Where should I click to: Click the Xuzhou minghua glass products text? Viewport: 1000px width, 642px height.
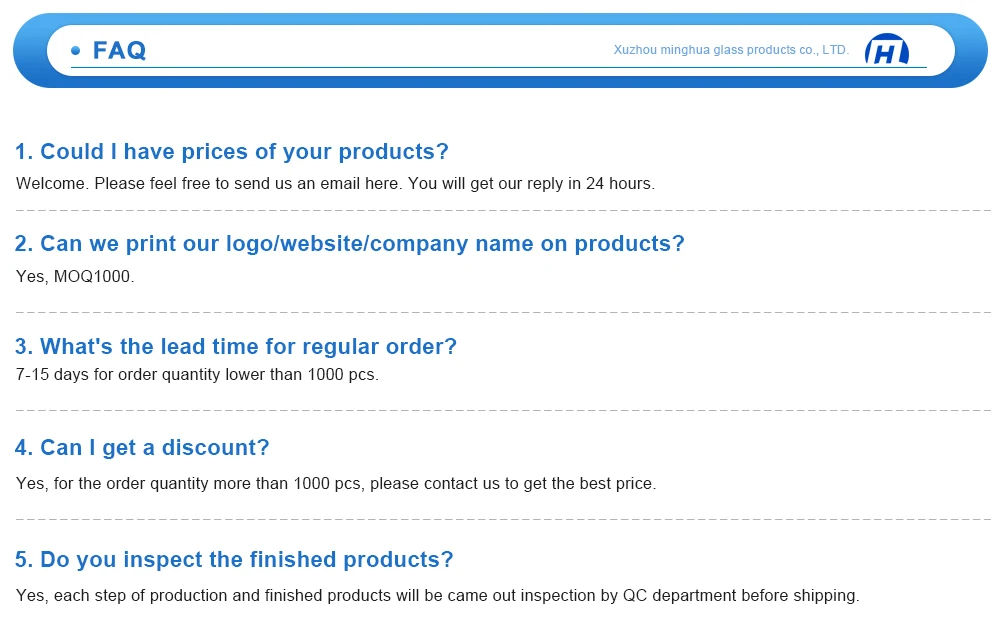[x=730, y=49]
